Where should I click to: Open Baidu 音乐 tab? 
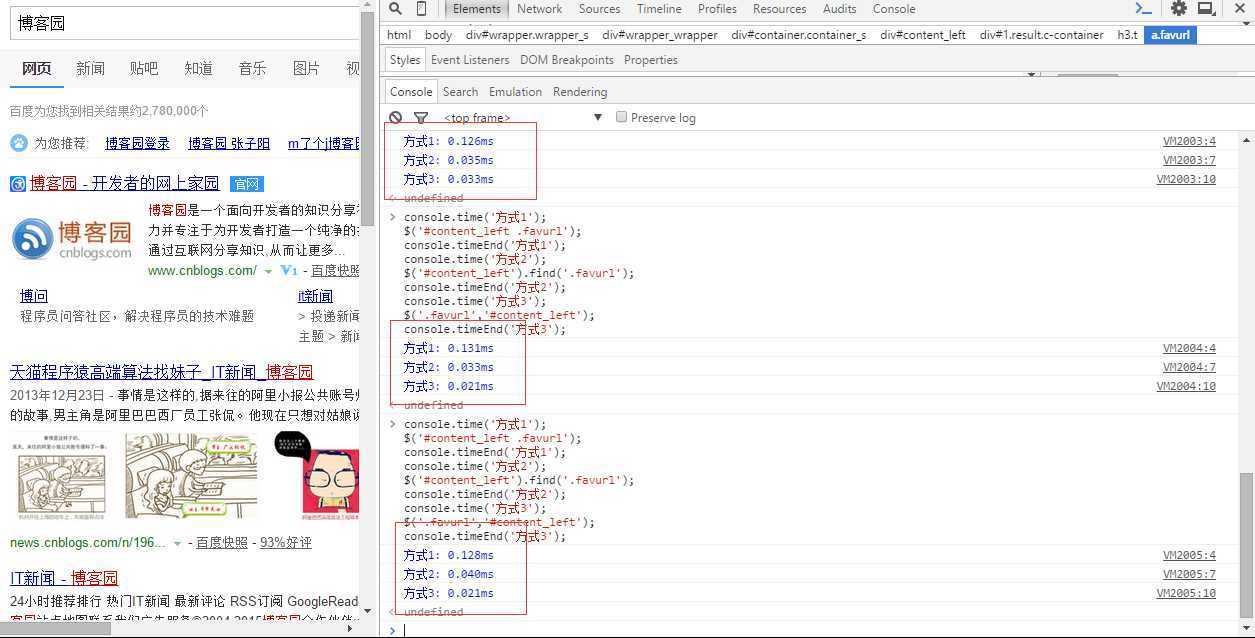pyautogui.click(x=252, y=68)
